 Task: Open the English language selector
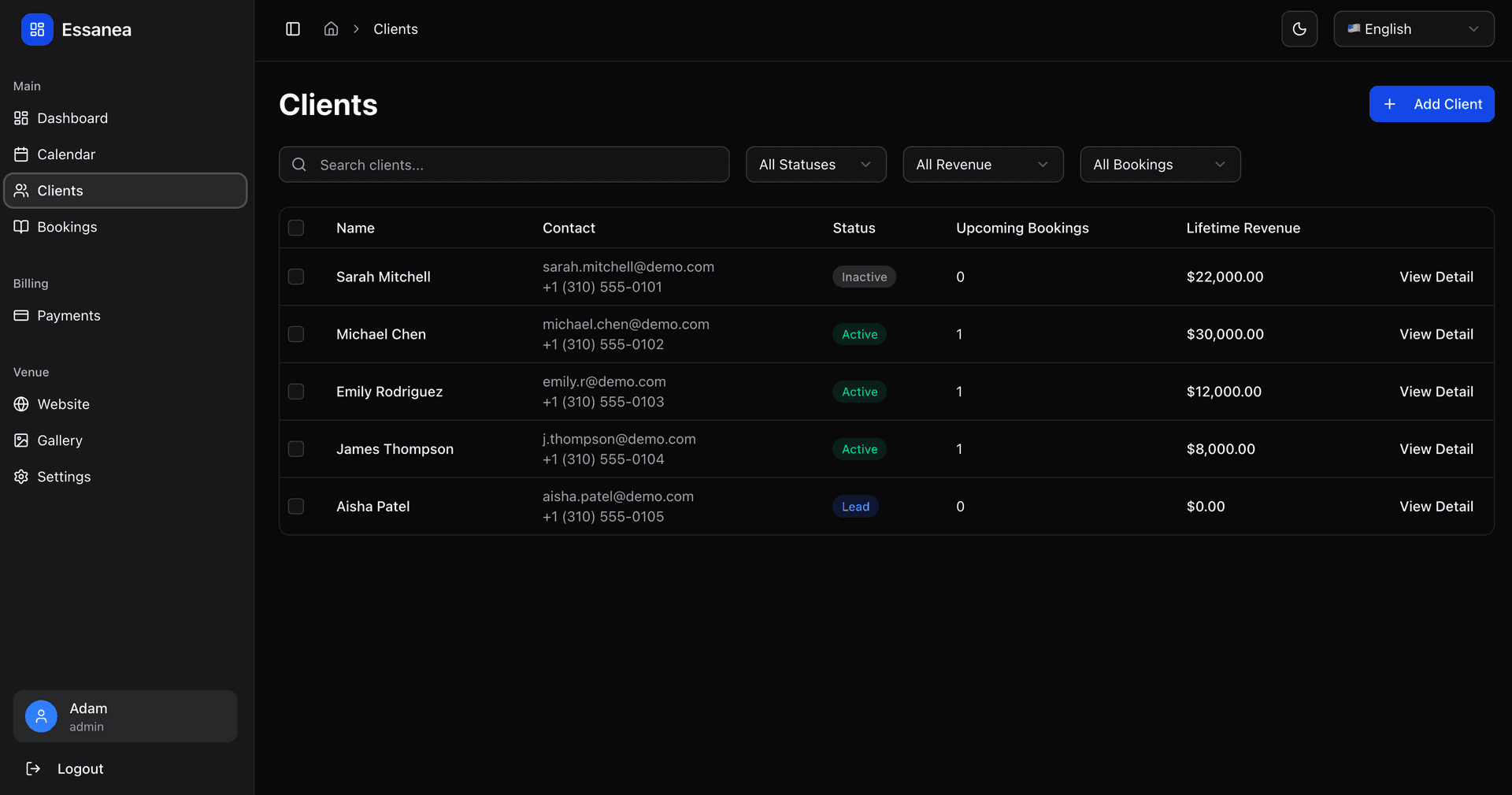tap(1414, 29)
